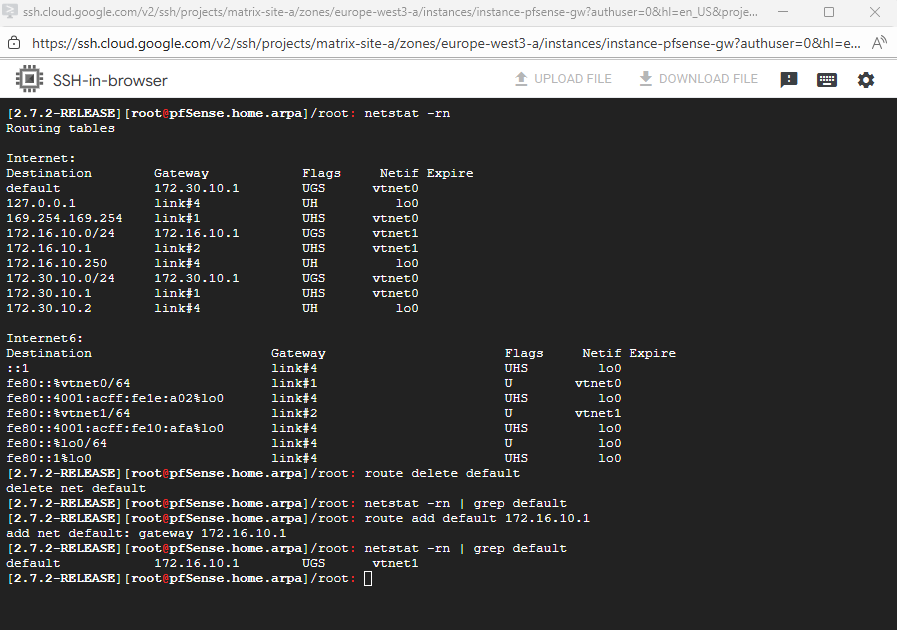Close the SSH browser window
This screenshot has width=897, height=630.
875,12
